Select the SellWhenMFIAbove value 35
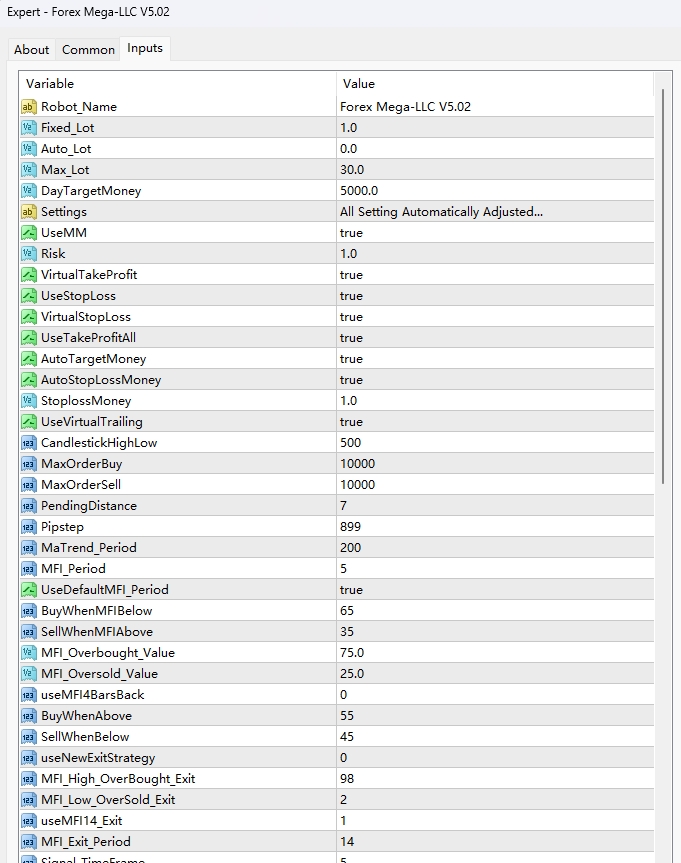The height and width of the screenshot is (863, 681). [x=347, y=632]
